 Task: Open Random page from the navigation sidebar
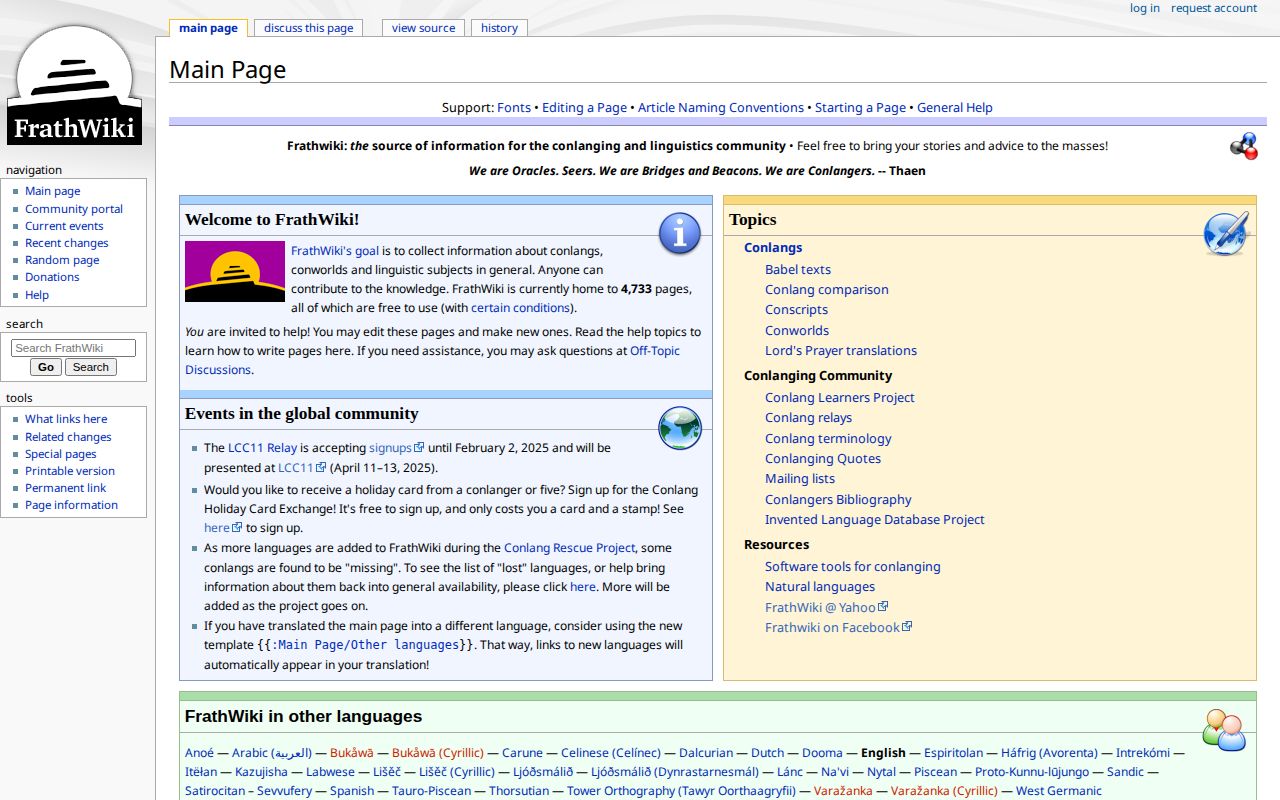click(x=62, y=260)
